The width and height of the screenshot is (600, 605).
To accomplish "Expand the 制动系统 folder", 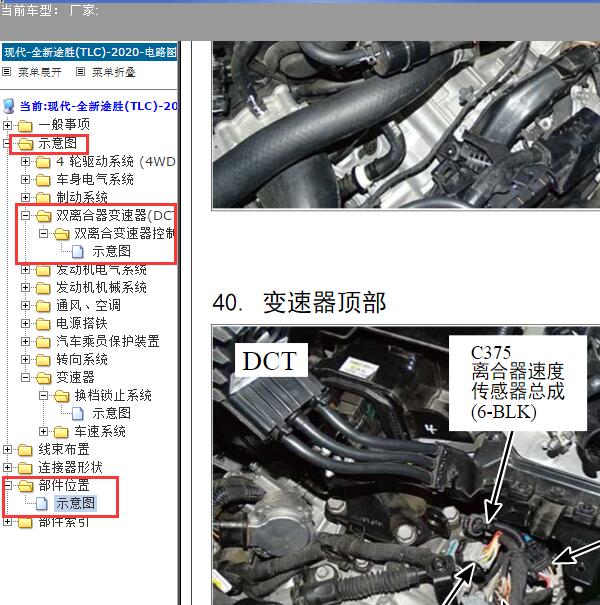I will click(25, 198).
